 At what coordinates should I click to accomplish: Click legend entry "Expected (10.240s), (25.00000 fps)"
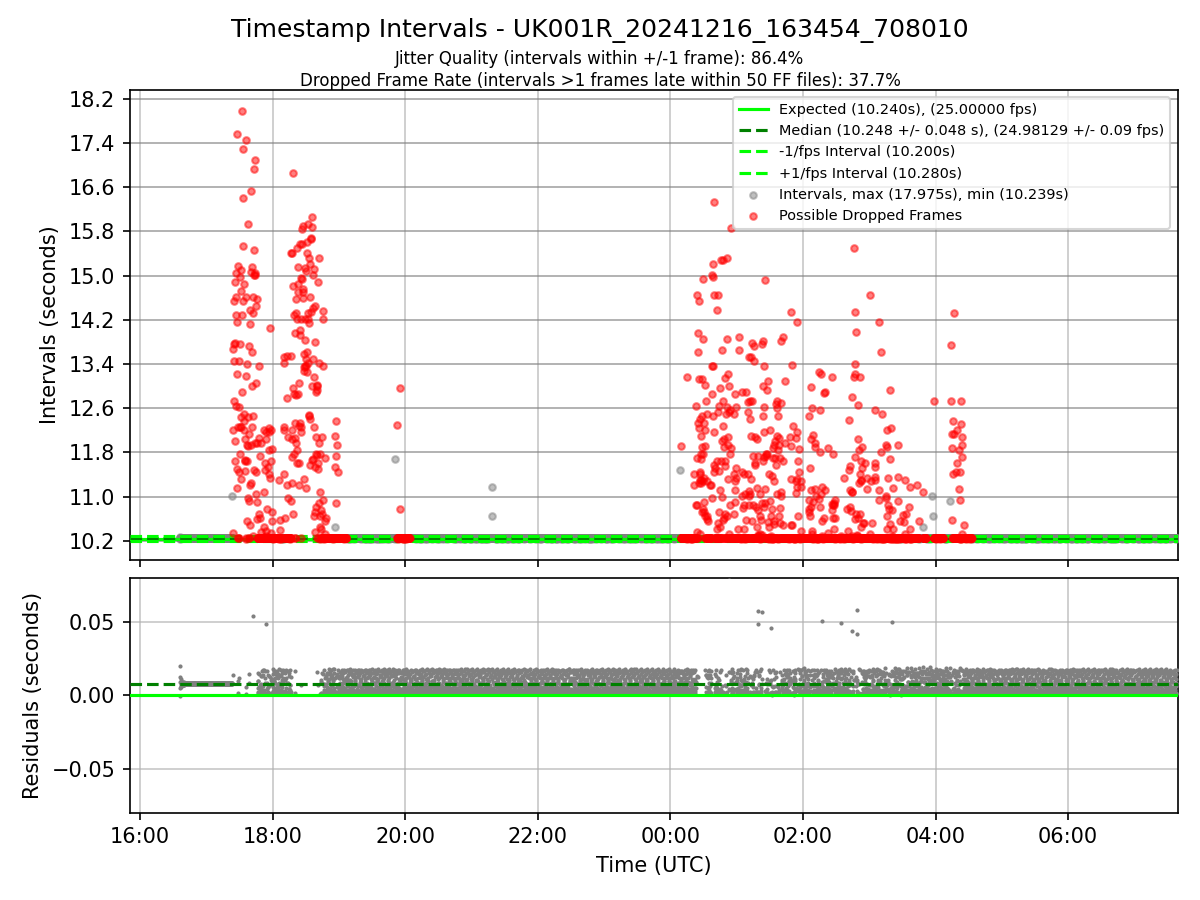pos(907,109)
